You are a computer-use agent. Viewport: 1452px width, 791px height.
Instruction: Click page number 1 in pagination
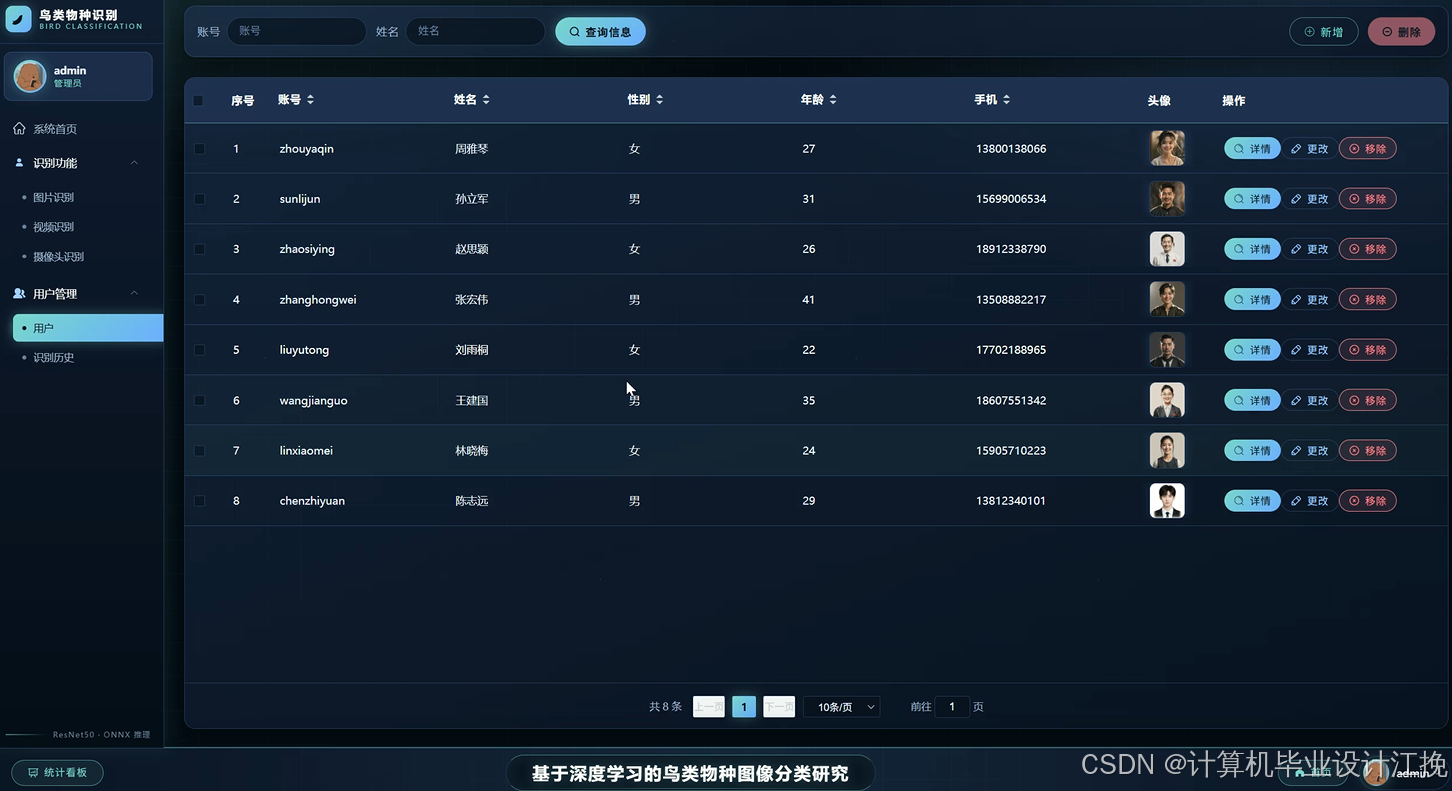tap(744, 707)
